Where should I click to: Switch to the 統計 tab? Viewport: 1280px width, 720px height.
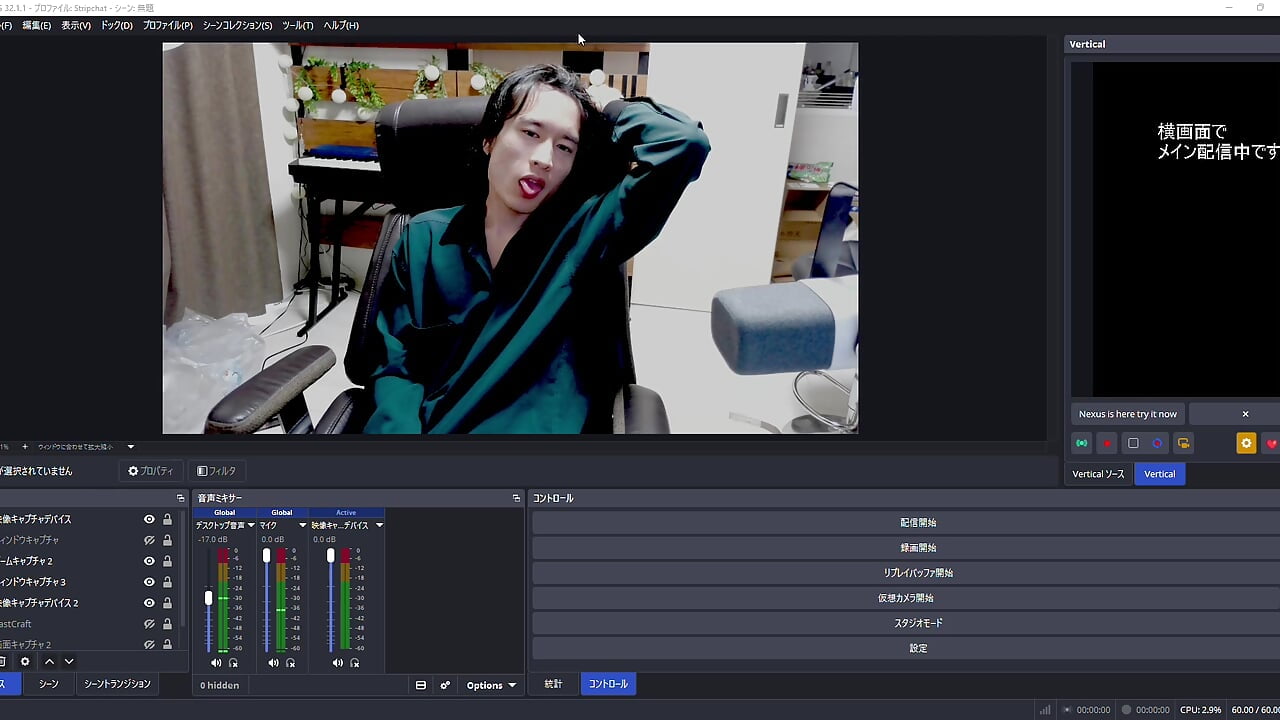(553, 684)
